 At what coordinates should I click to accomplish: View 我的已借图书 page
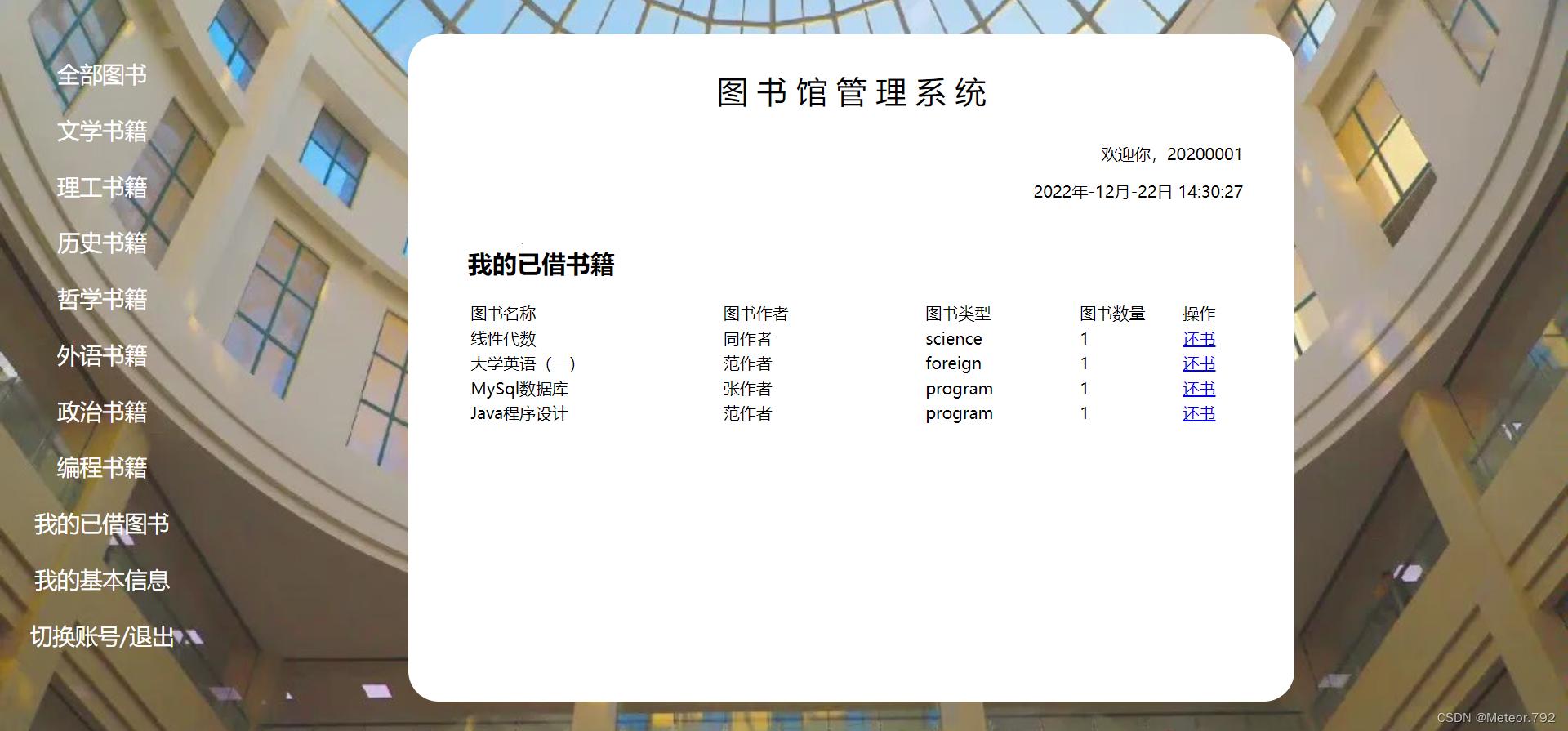tap(102, 524)
